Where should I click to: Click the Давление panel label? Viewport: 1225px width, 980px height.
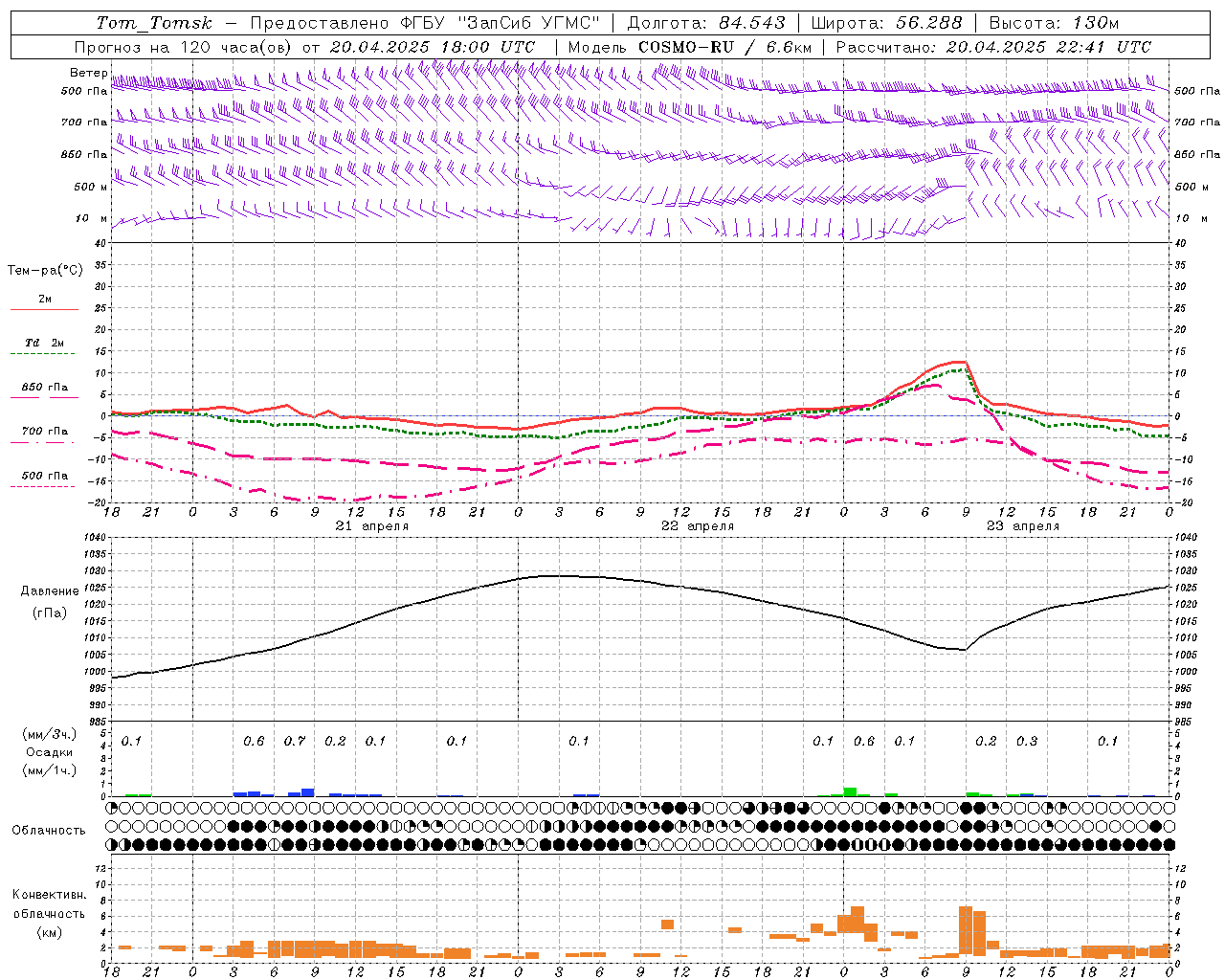[x=49, y=591]
